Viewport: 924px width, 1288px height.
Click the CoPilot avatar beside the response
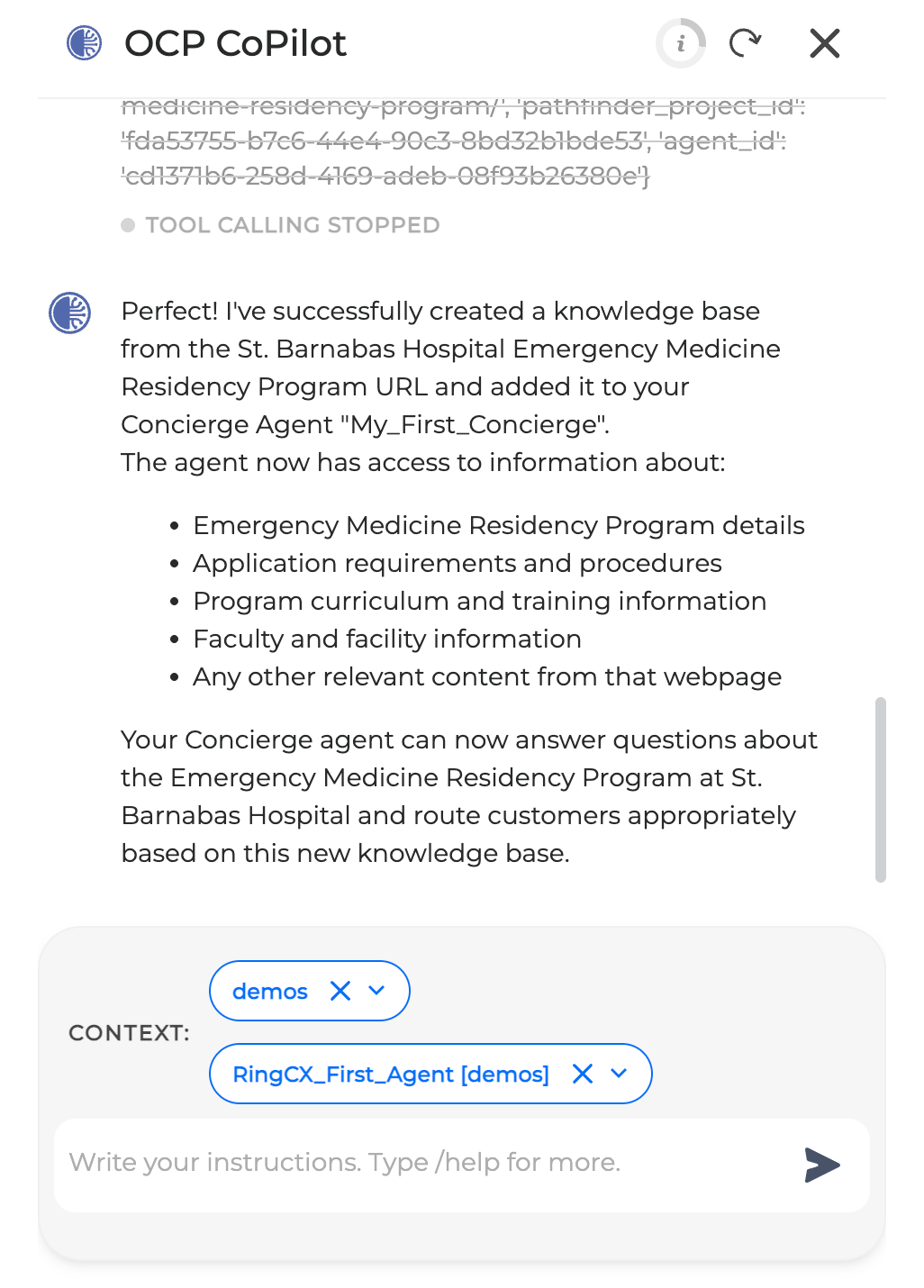[69, 313]
